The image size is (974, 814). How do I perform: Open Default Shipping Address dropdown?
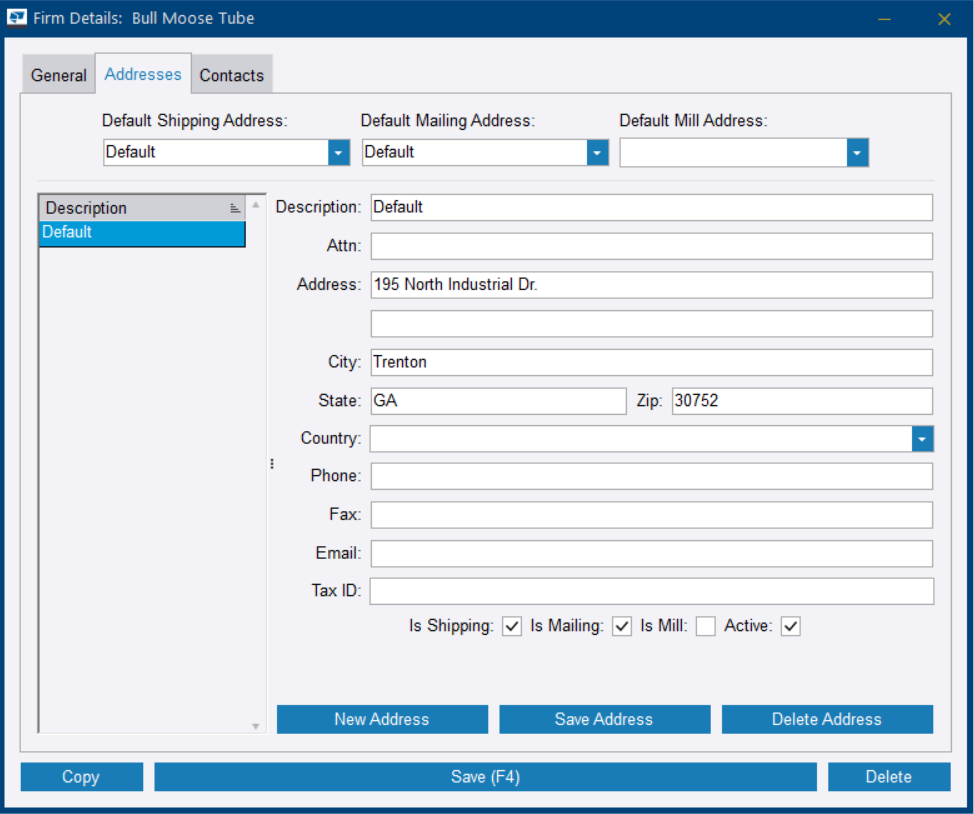coord(339,153)
